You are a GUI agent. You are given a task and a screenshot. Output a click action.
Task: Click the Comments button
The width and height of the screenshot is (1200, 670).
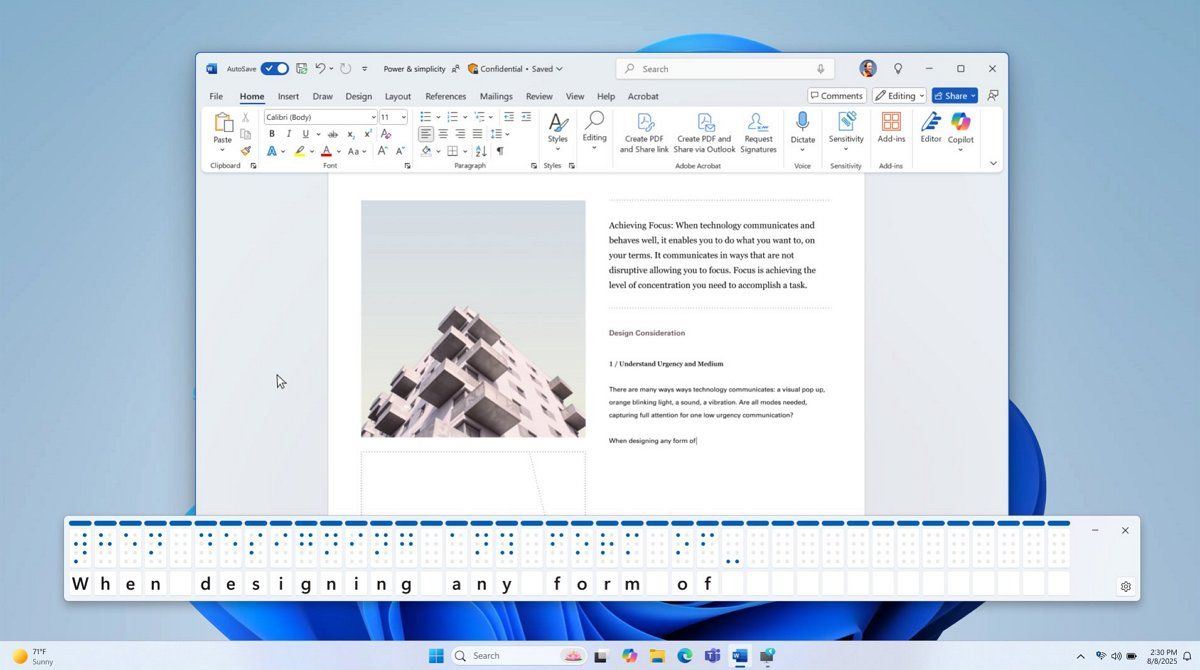[x=836, y=96]
